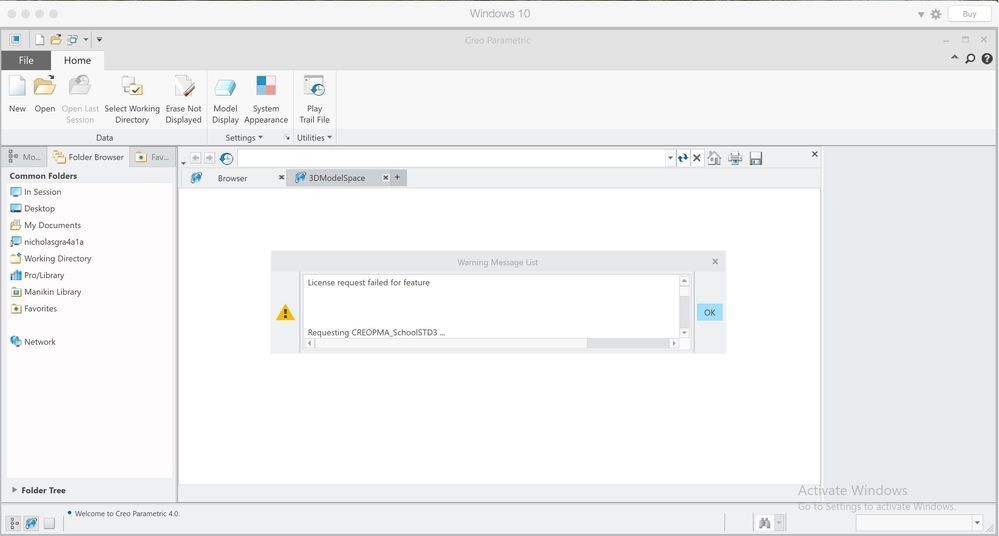Customize the quick access toolbar dropdown
Image resolution: width=999 pixels, height=536 pixels.
(x=99, y=40)
